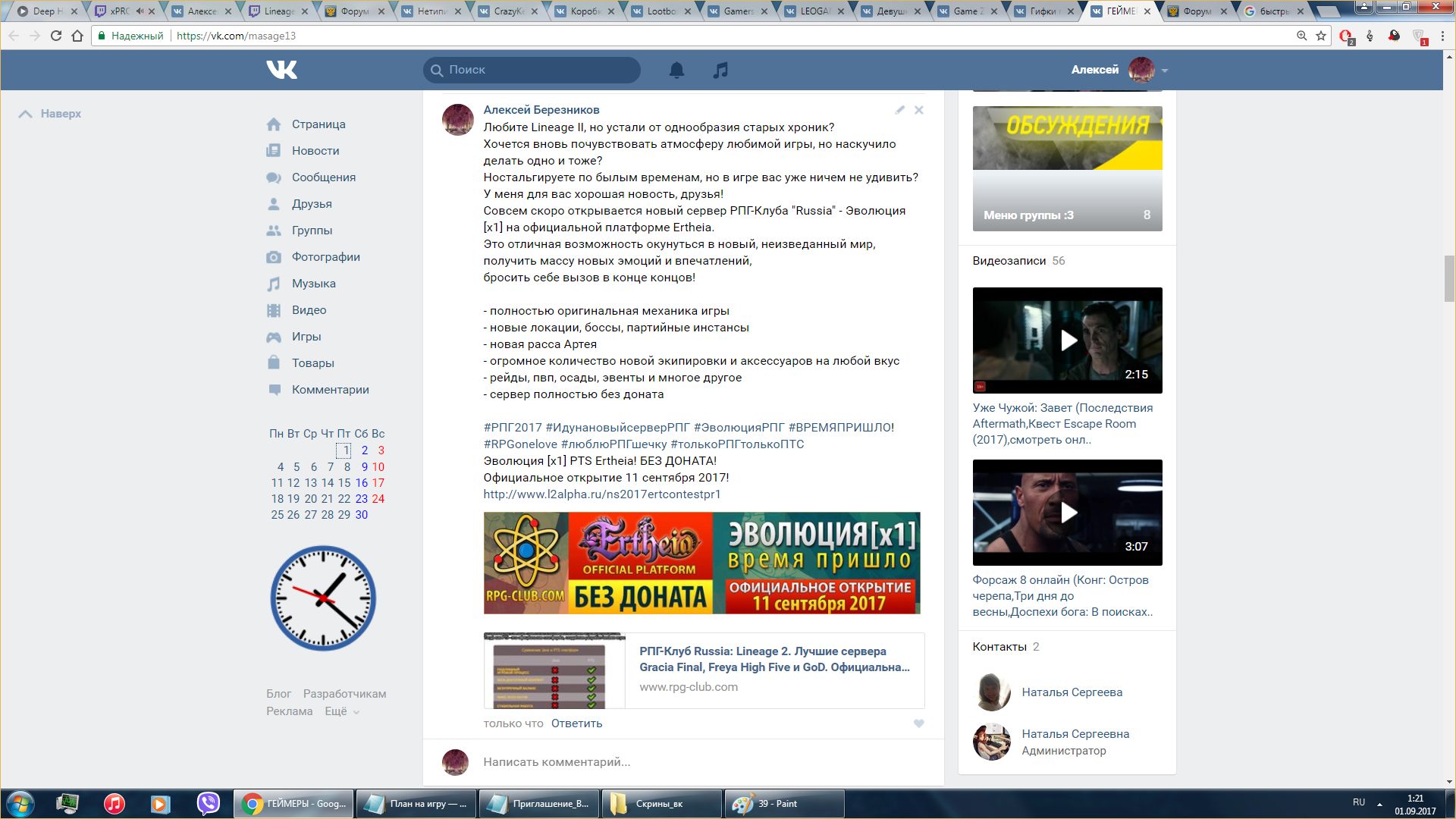Like the post with heart icon
1456x819 pixels.
918,723
